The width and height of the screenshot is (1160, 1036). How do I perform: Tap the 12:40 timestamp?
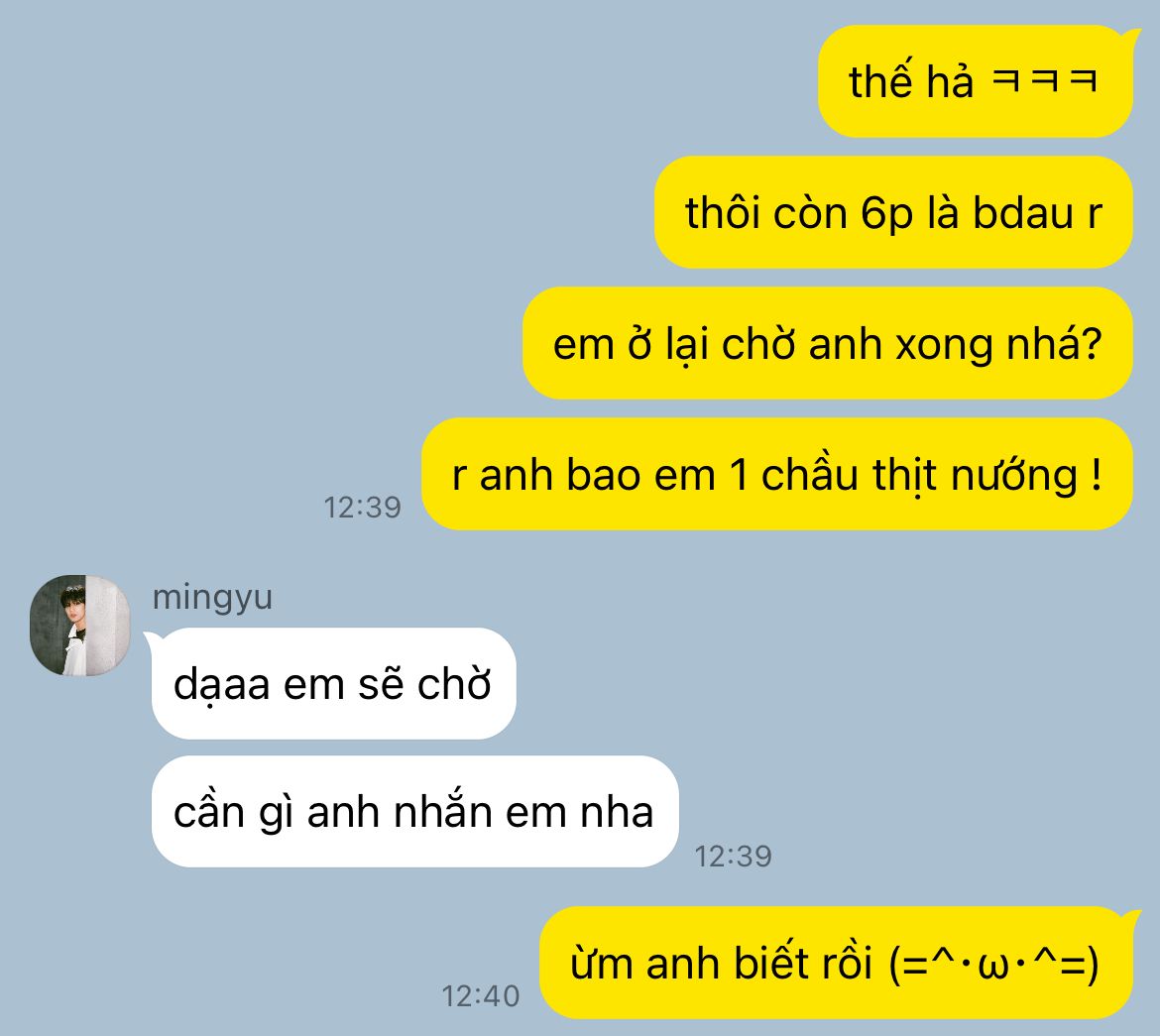[481, 996]
